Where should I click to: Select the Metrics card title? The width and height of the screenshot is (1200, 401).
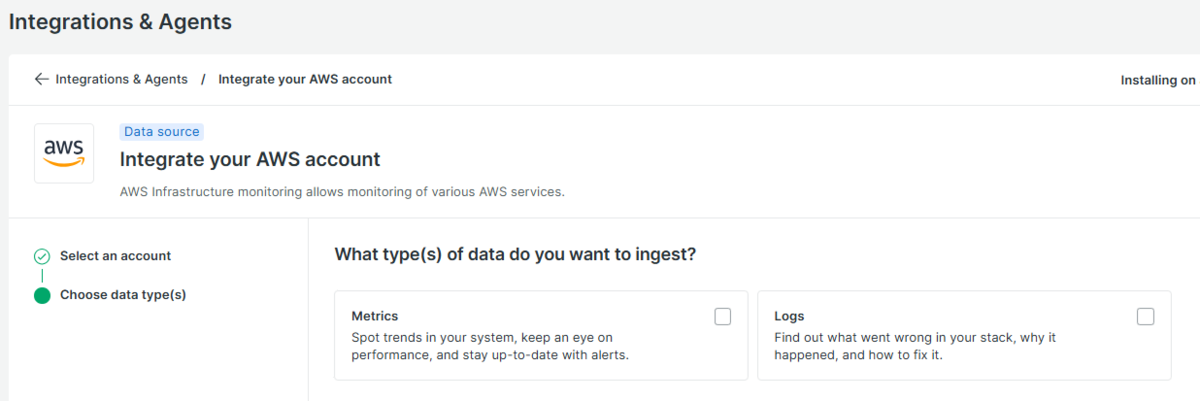pyautogui.click(x=375, y=316)
